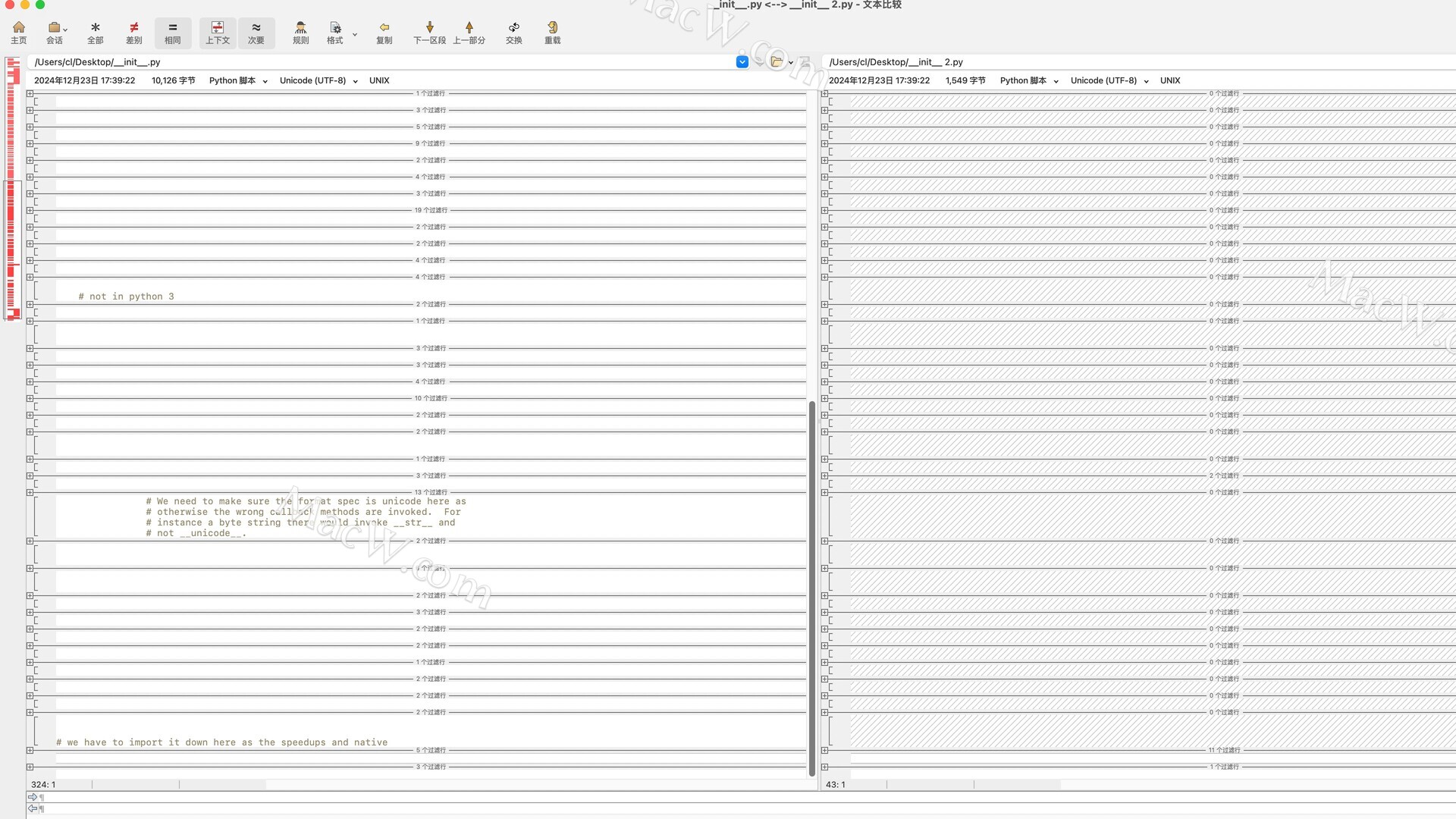This screenshot has width=1456, height=819.
Task: Click the '# instance a byte string' comment line
Action: pyautogui.click(x=300, y=522)
